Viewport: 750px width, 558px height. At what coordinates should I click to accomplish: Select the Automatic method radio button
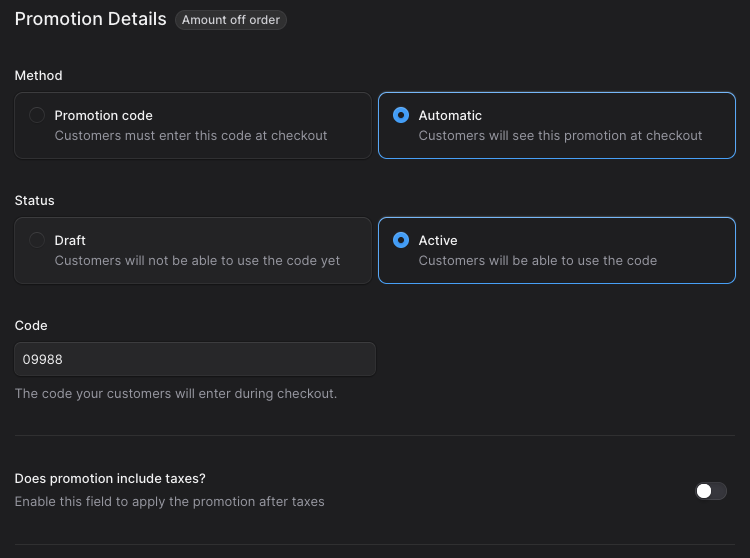401,115
